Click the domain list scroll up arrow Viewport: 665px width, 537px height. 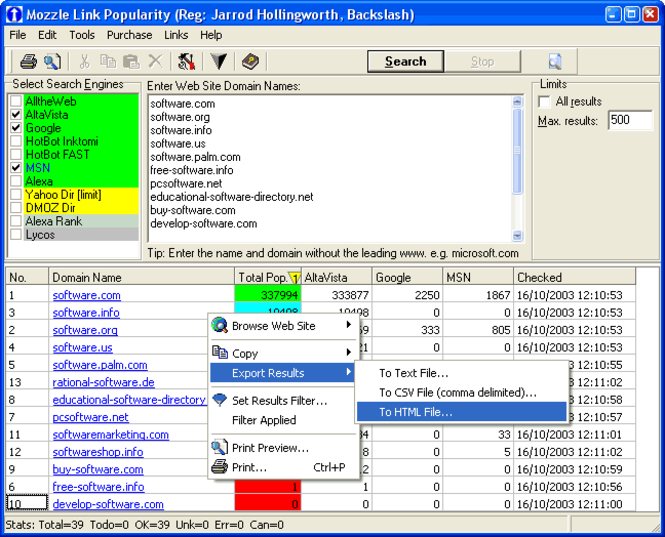click(x=517, y=101)
